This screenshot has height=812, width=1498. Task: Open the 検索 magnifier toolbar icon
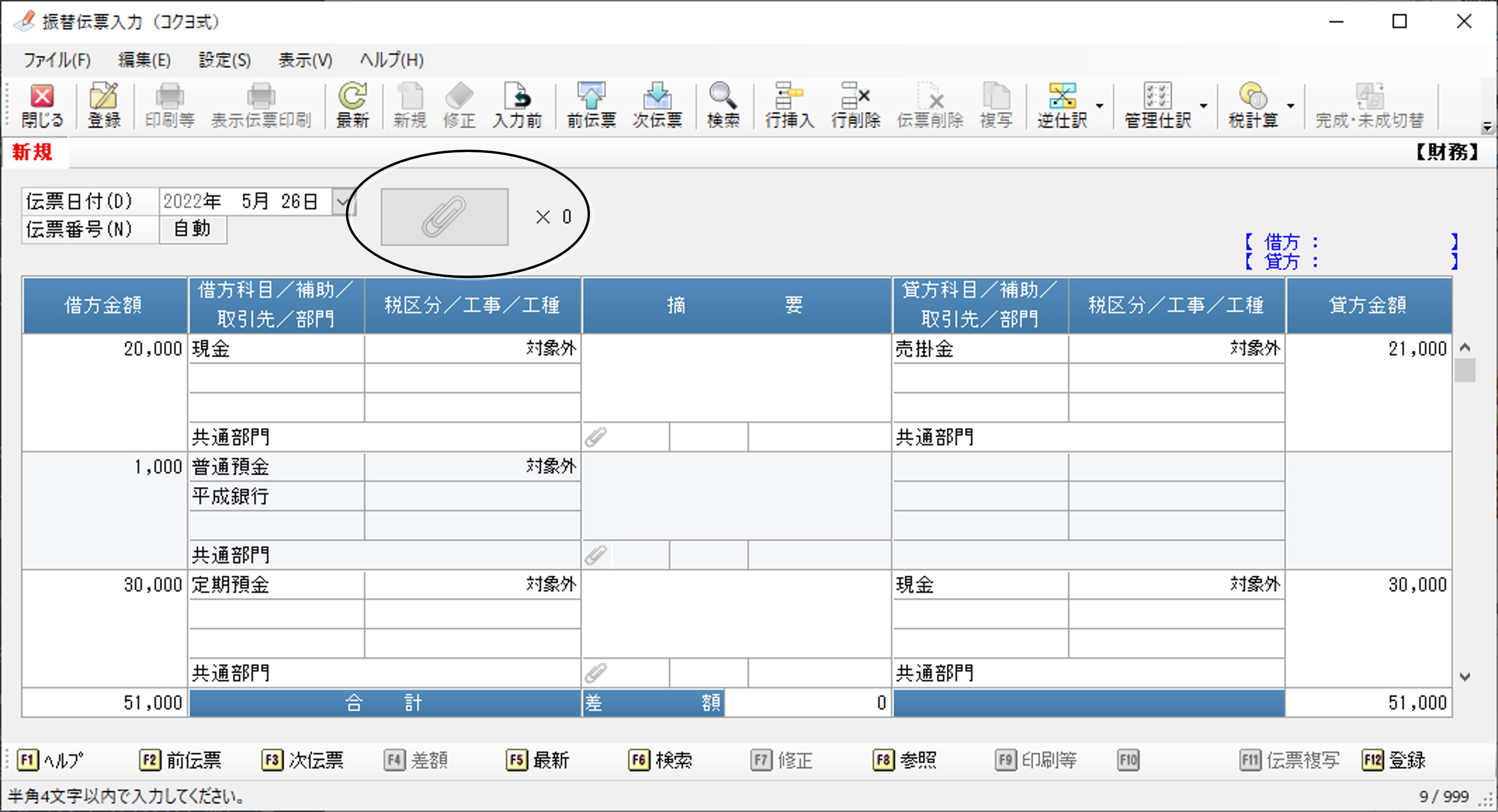click(x=723, y=106)
